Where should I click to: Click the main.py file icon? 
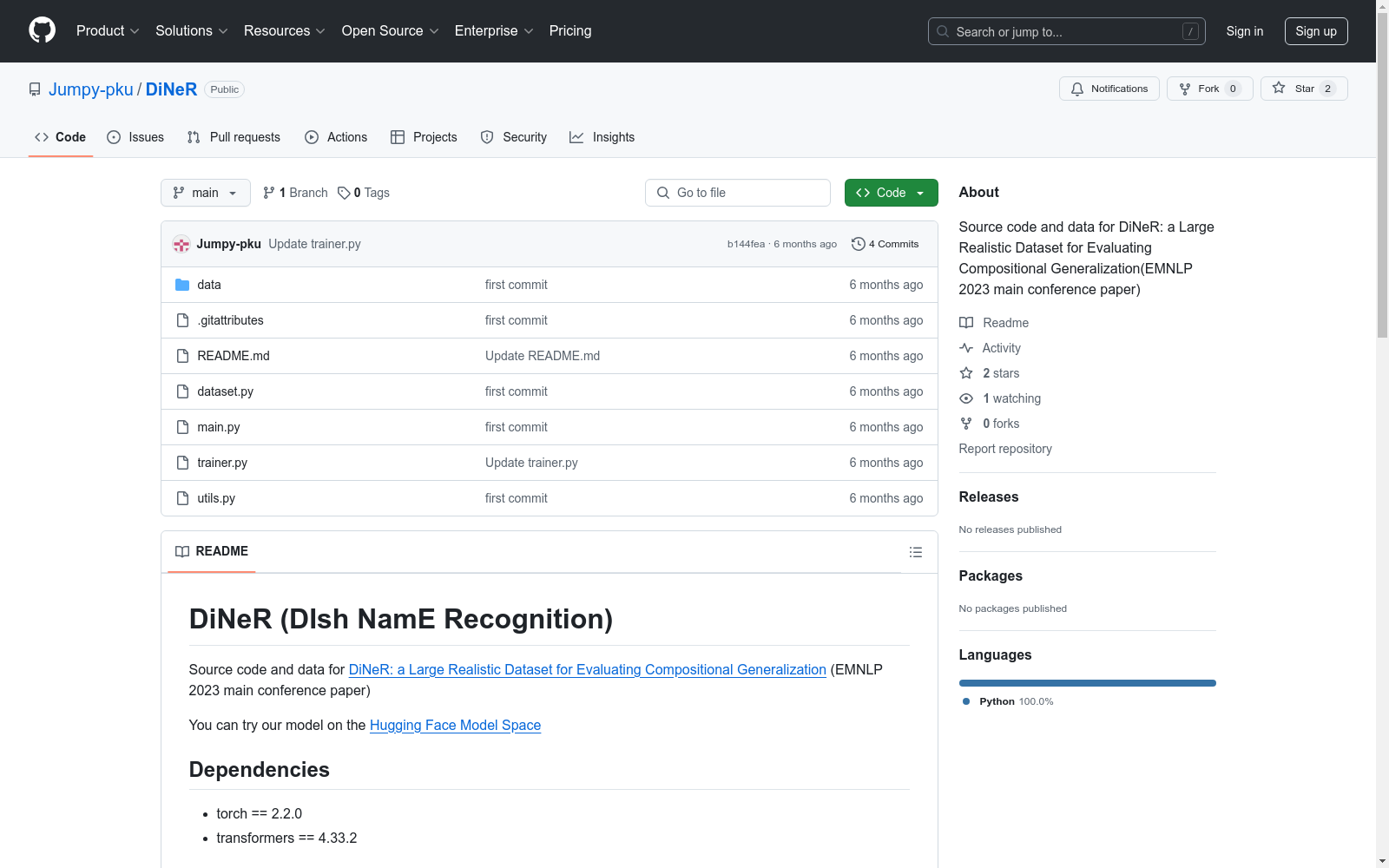[182, 427]
